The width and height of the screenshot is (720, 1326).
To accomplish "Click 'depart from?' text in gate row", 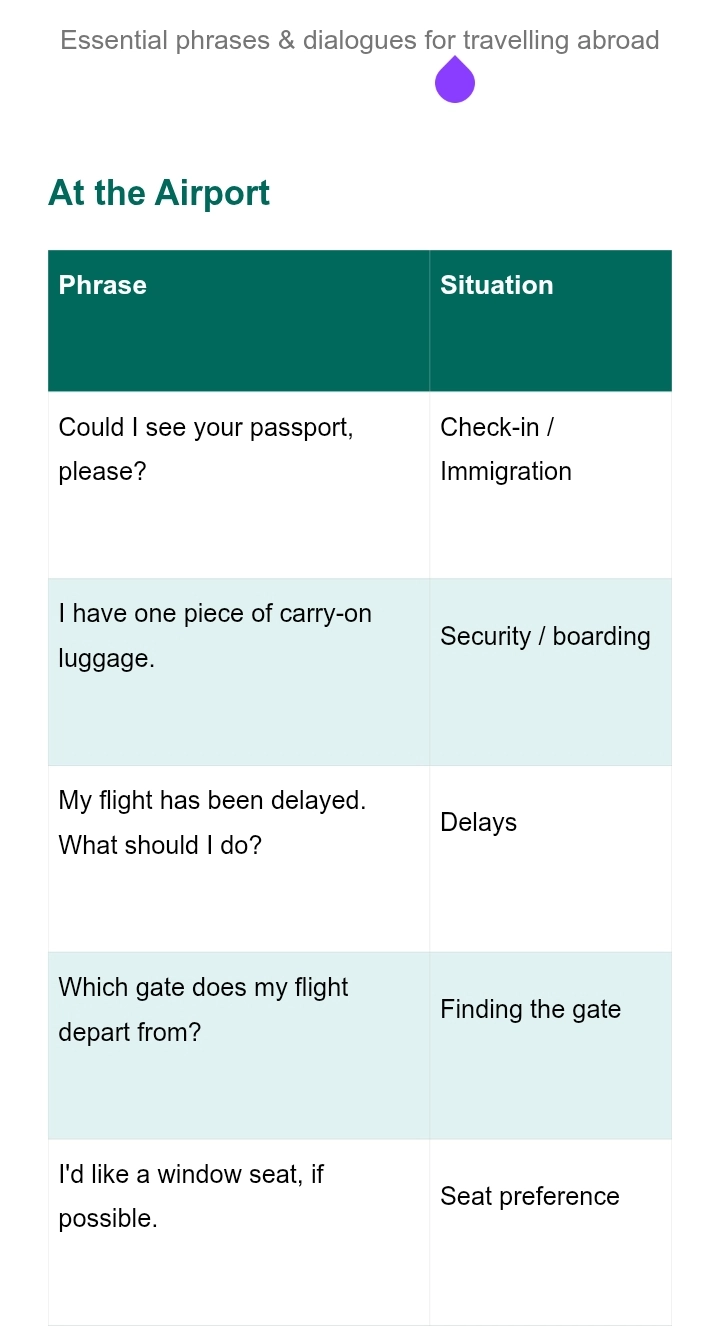I will pyautogui.click(x=130, y=1032).
